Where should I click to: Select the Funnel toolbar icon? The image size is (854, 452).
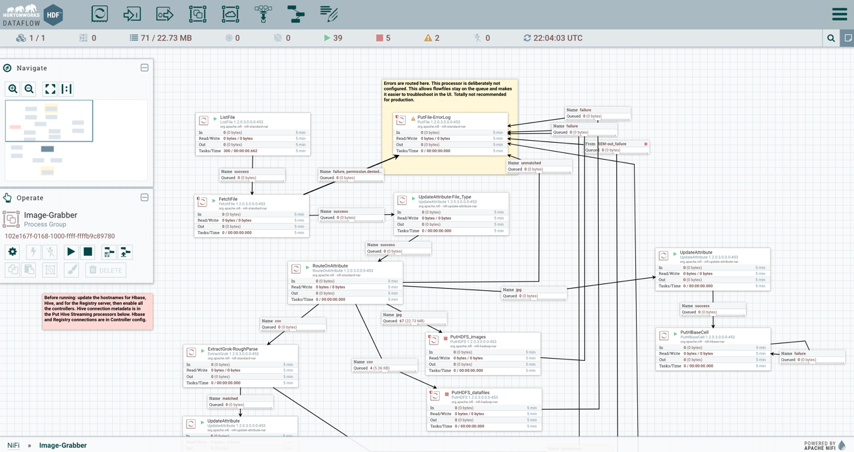[x=263, y=14]
